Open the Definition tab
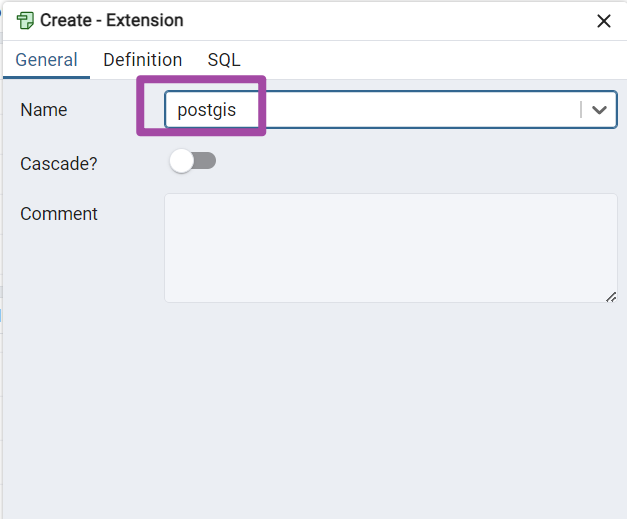 143,60
